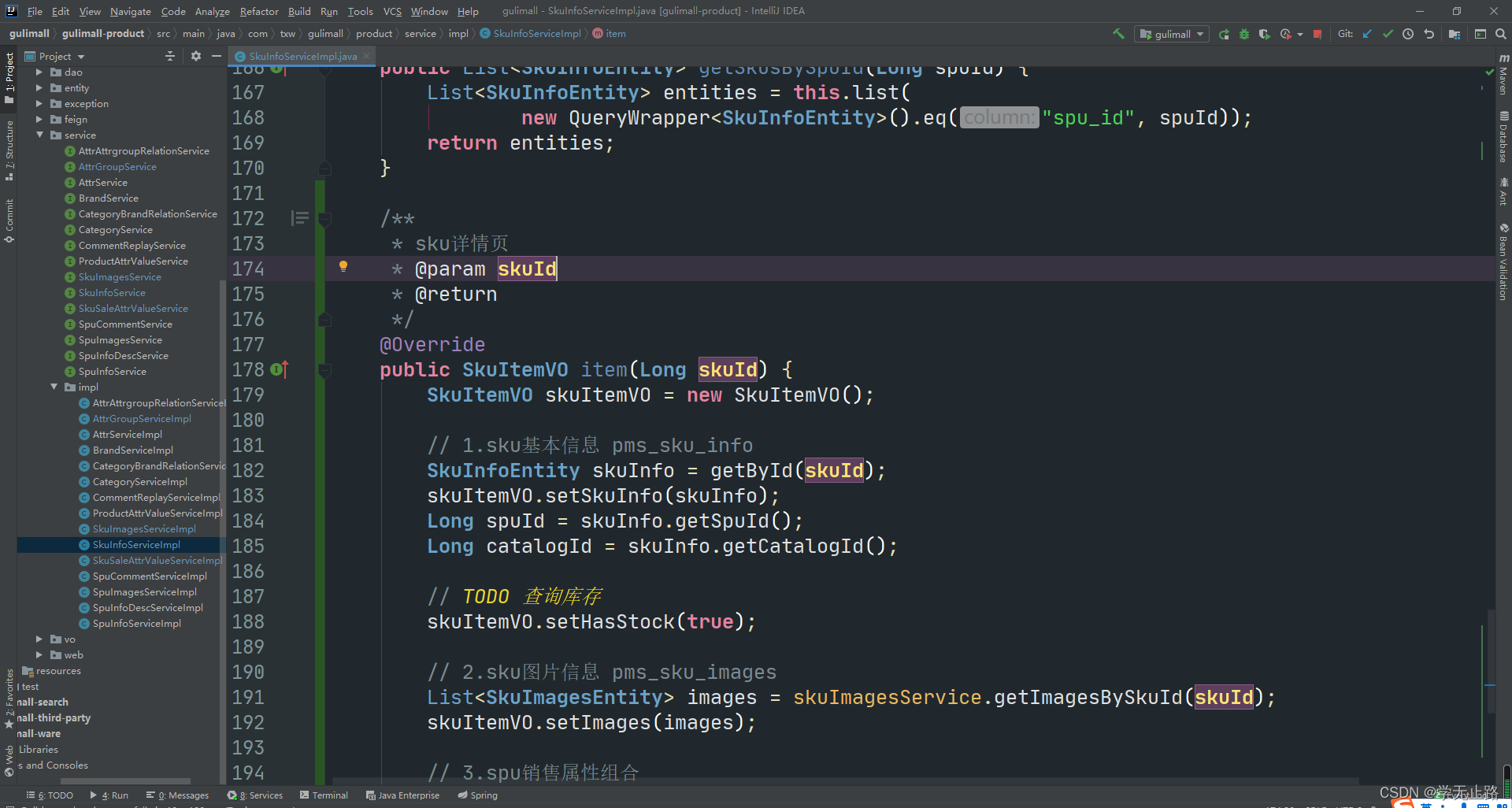This screenshot has height=808, width=1512.
Task: Commit changes with the green checkmark
Action: tap(1388, 34)
